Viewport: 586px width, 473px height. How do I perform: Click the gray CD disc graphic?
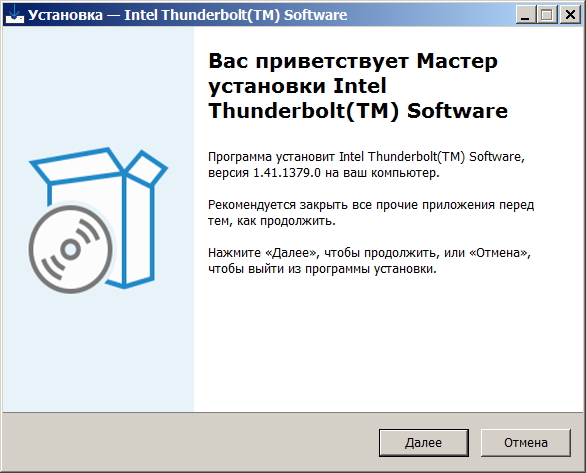point(71,249)
